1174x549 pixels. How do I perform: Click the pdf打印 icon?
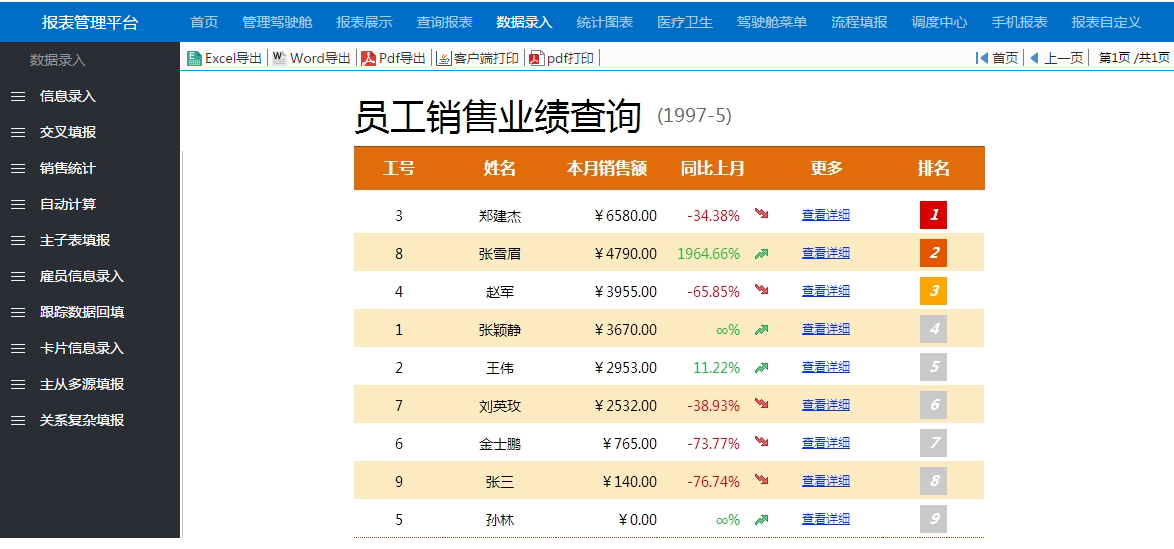coord(536,59)
